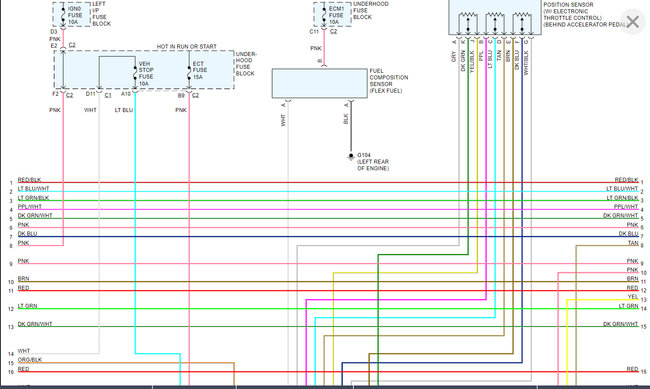This screenshot has height=389, width=650.
Task: Click the POSITION SENSOR electronic throttle control label
Action: [585, 15]
